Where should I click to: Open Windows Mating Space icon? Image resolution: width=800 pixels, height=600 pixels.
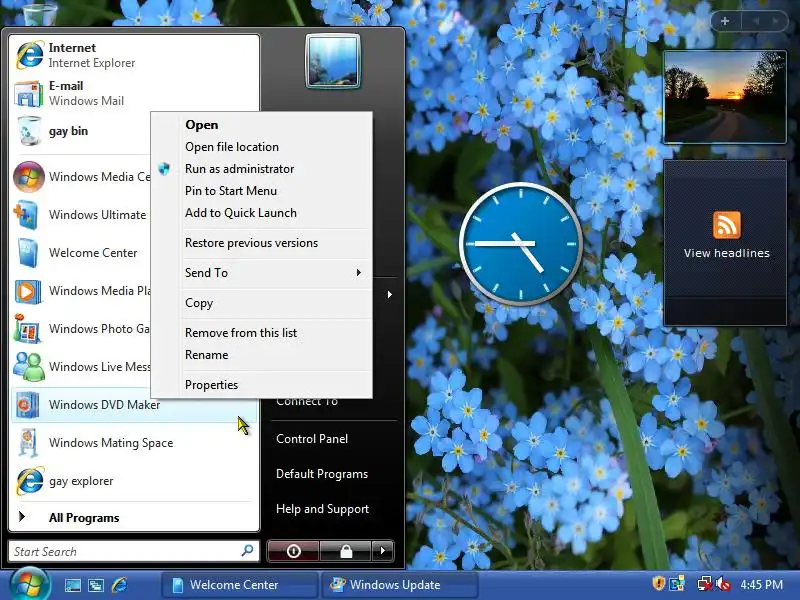(29, 442)
